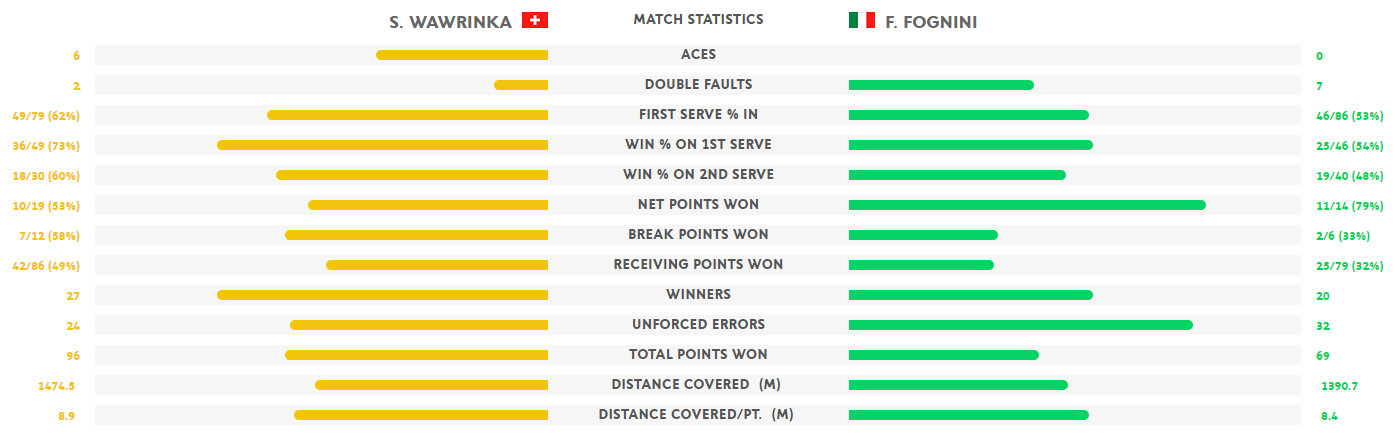Click Wawrinka's yellow ACES bar

[x=462, y=55]
